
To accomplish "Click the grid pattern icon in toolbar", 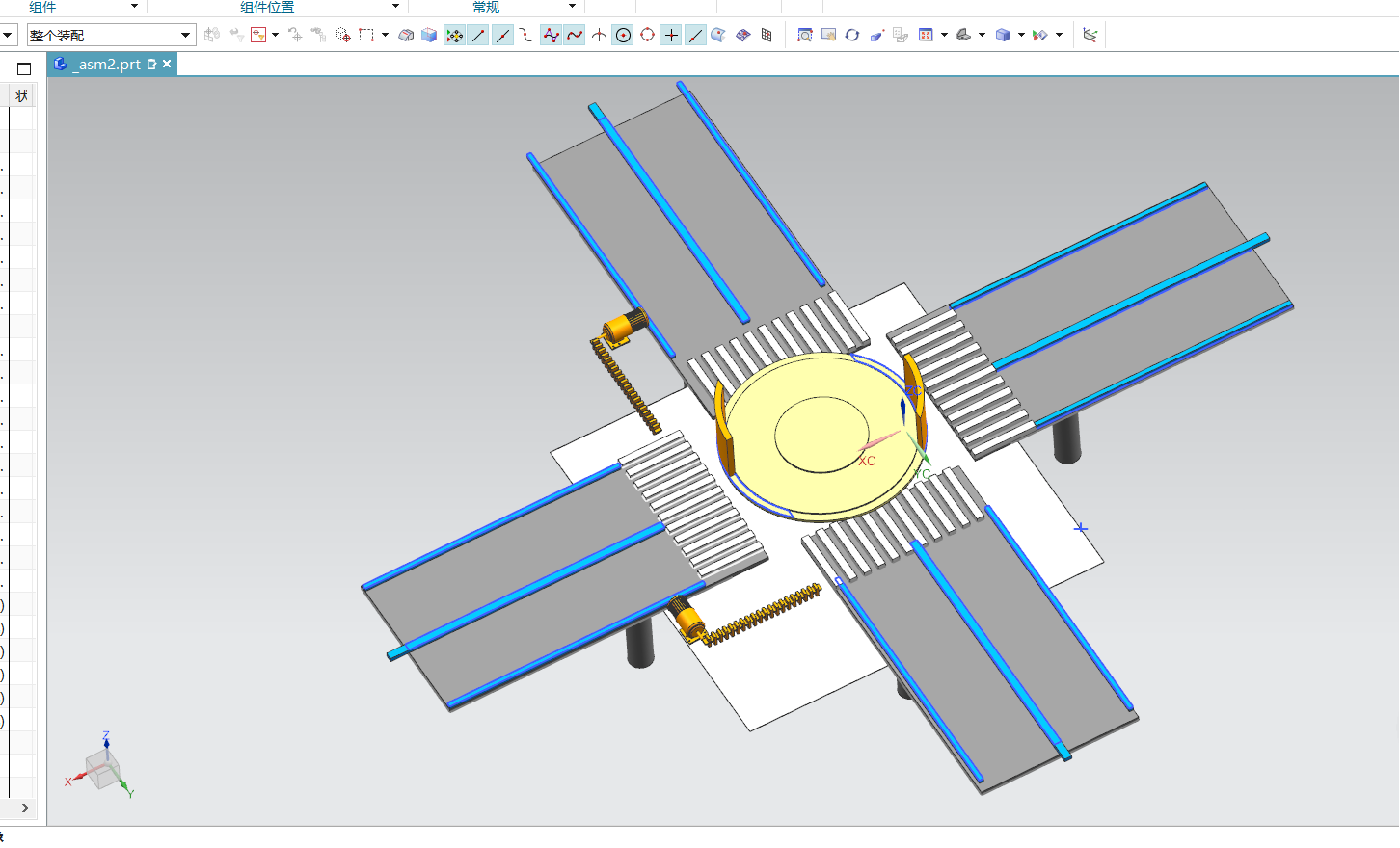I will click(x=767, y=35).
